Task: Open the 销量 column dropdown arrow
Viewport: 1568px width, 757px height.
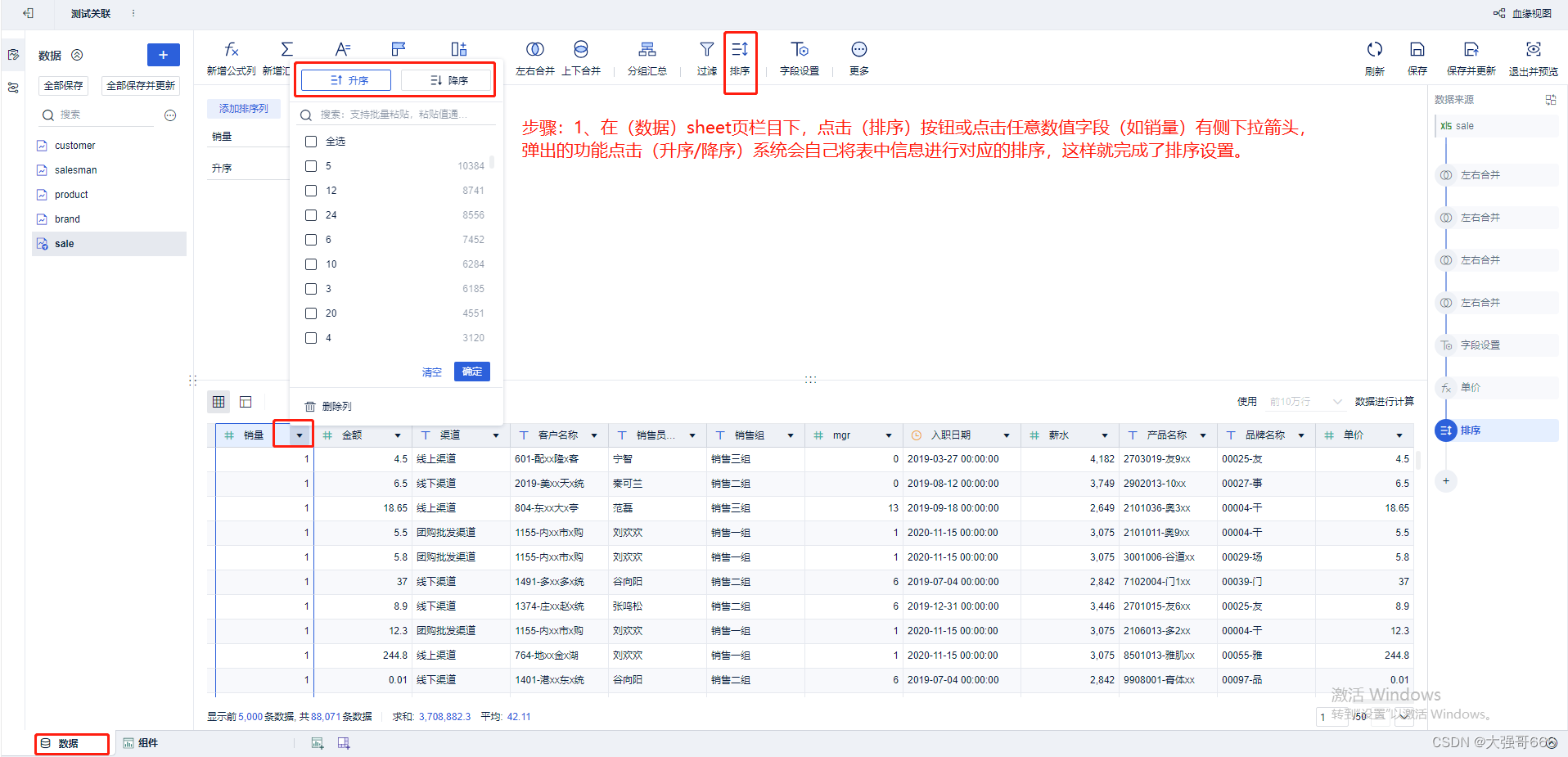Action: click(x=300, y=435)
